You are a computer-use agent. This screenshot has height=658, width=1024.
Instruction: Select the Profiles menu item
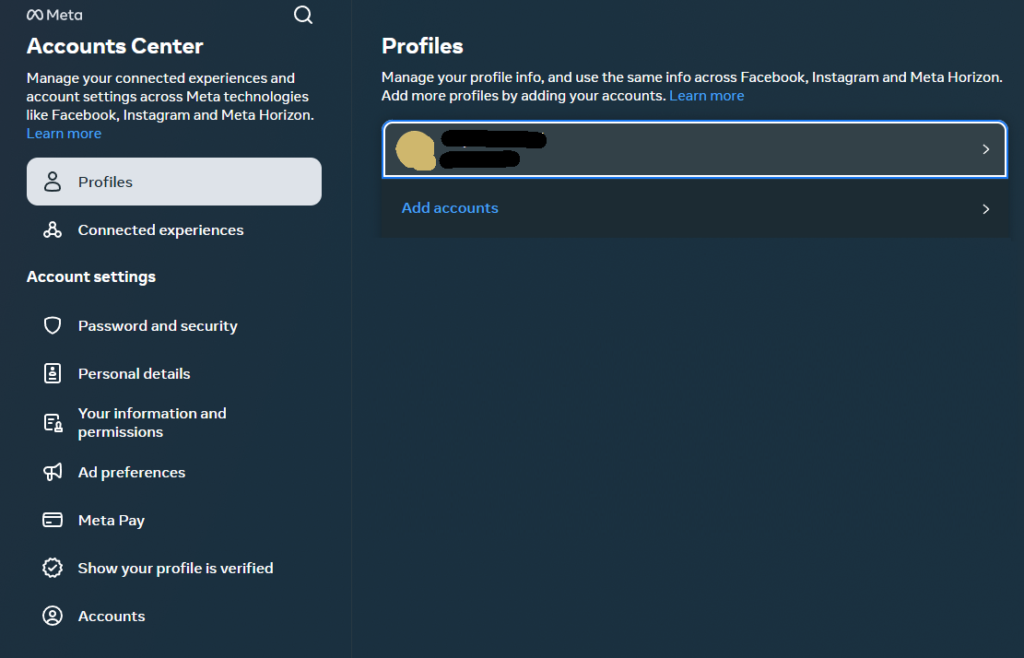coord(174,181)
